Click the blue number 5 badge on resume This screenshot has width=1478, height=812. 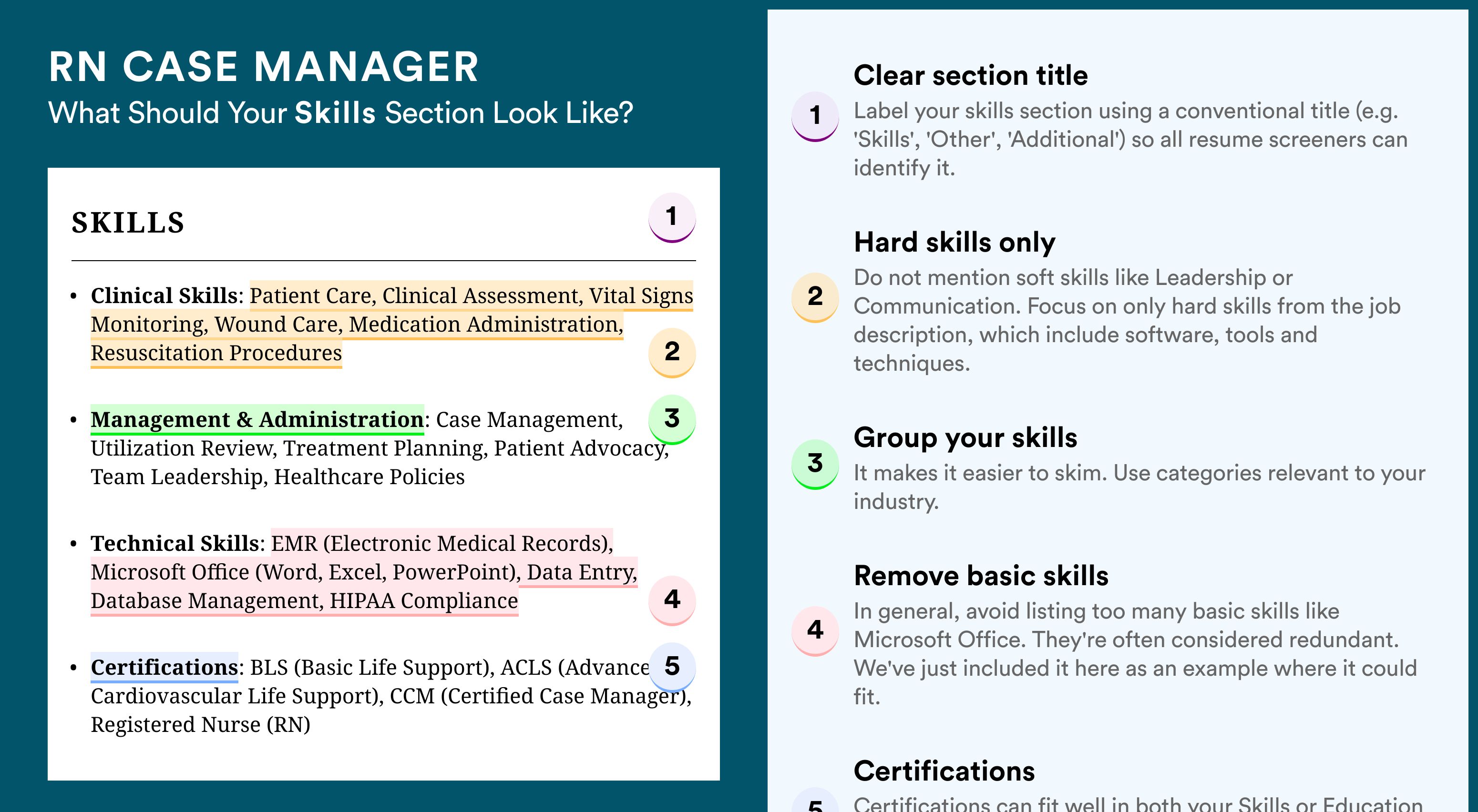(x=672, y=667)
